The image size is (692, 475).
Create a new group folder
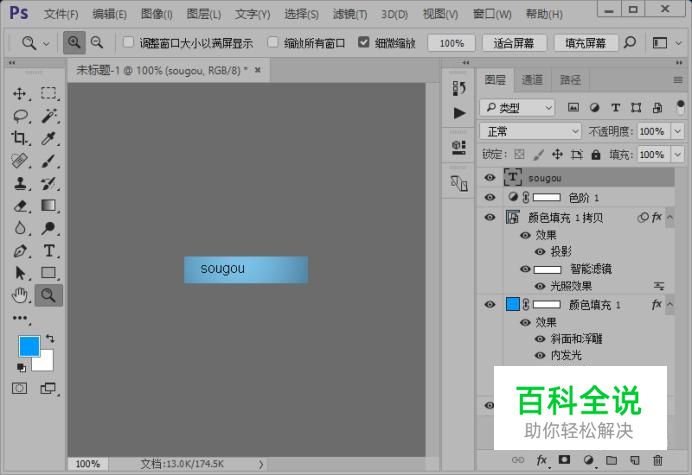point(611,460)
